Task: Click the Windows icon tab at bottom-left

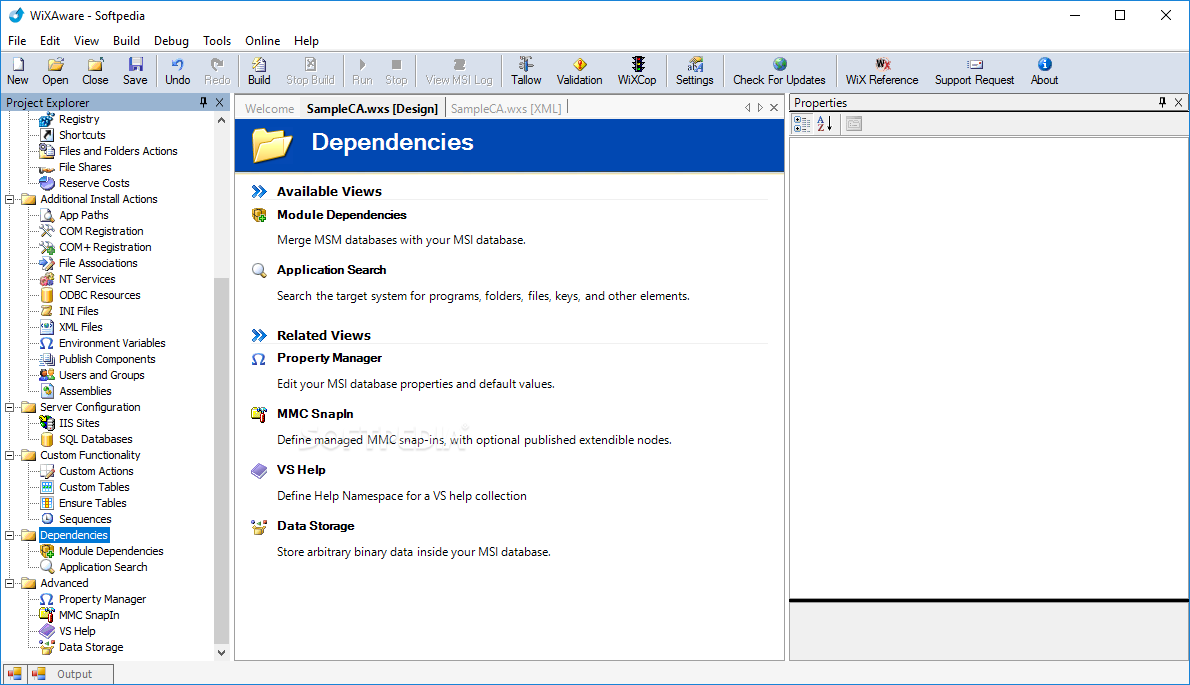Action: click(14, 674)
